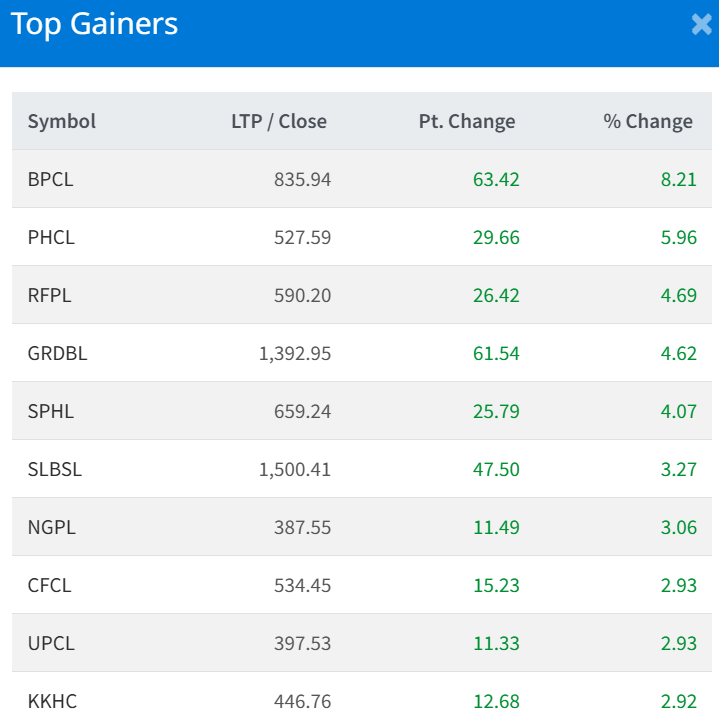Select the RFPL stock symbol

coord(50,295)
